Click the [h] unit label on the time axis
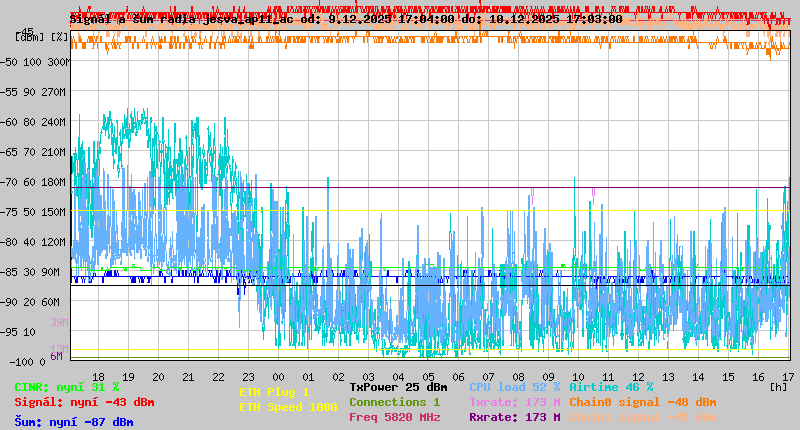The height and width of the screenshot is (430, 800). point(778,386)
